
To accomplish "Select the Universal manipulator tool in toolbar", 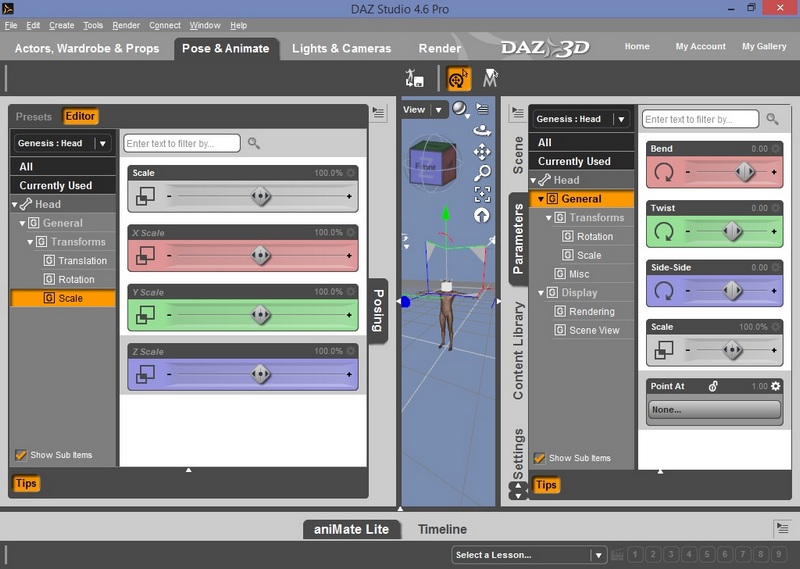I will click(458, 79).
